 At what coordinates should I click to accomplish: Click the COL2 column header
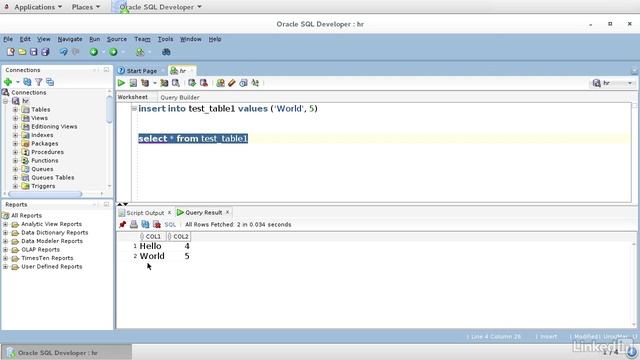178,236
